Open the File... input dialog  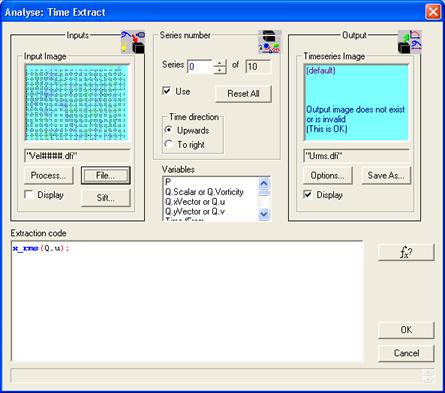pyautogui.click(x=106, y=175)
